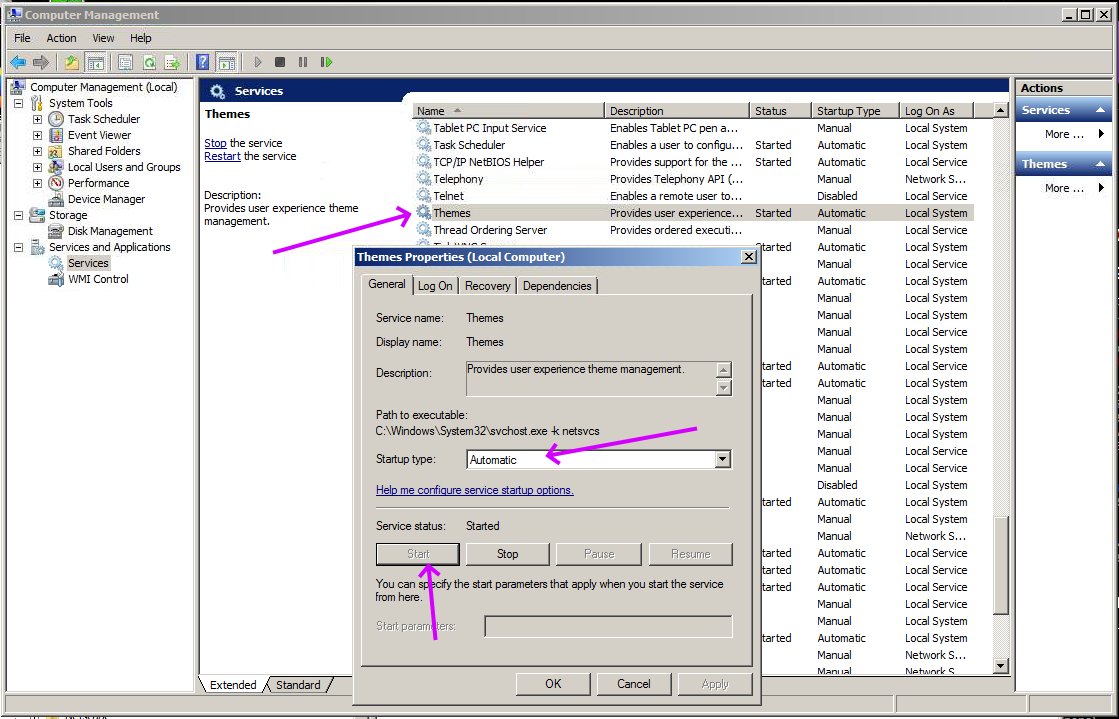1119x719 pixels.
Task: Click the Refresh toolbar icon
Action: click(x=149, y=62)
